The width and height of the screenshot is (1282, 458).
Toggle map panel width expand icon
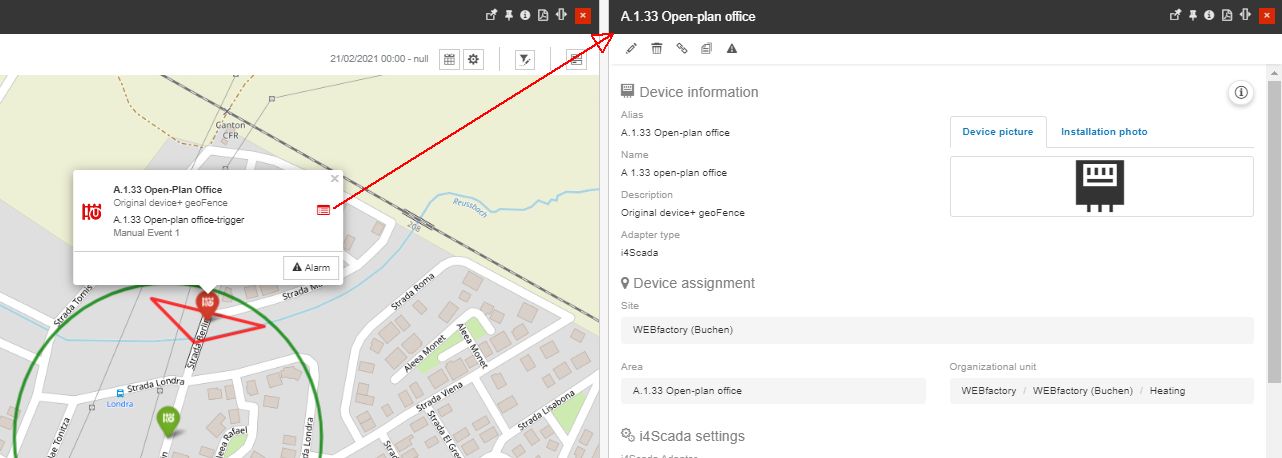(x=561, y=15)
